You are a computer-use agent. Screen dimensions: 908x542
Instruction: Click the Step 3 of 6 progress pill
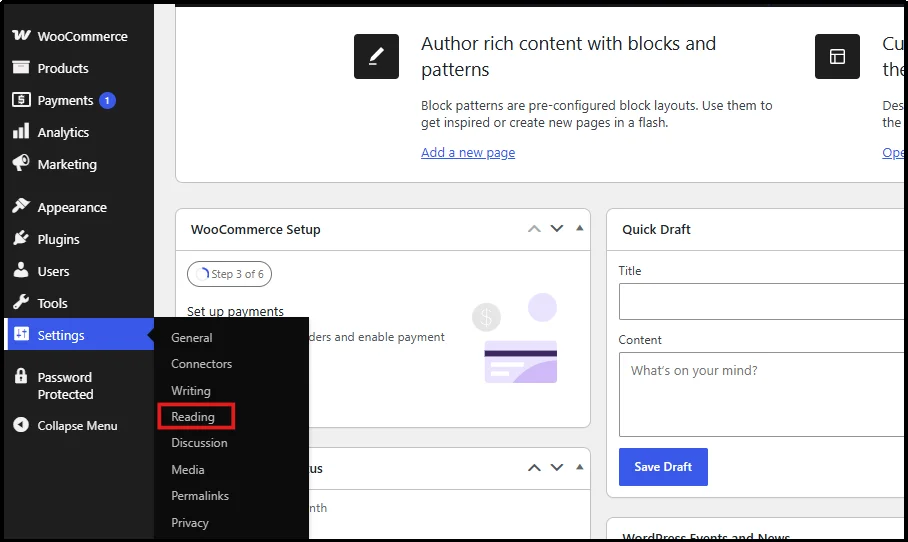tap(229, 274)
